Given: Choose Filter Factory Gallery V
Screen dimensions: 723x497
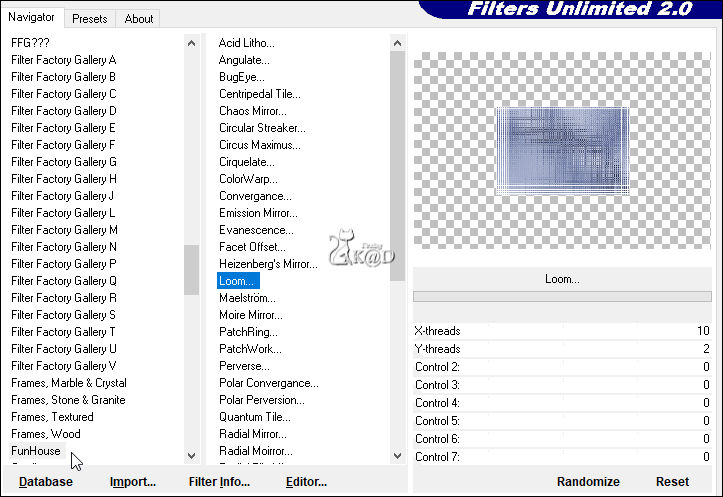Looking at the screenshot, I should 64,366.
